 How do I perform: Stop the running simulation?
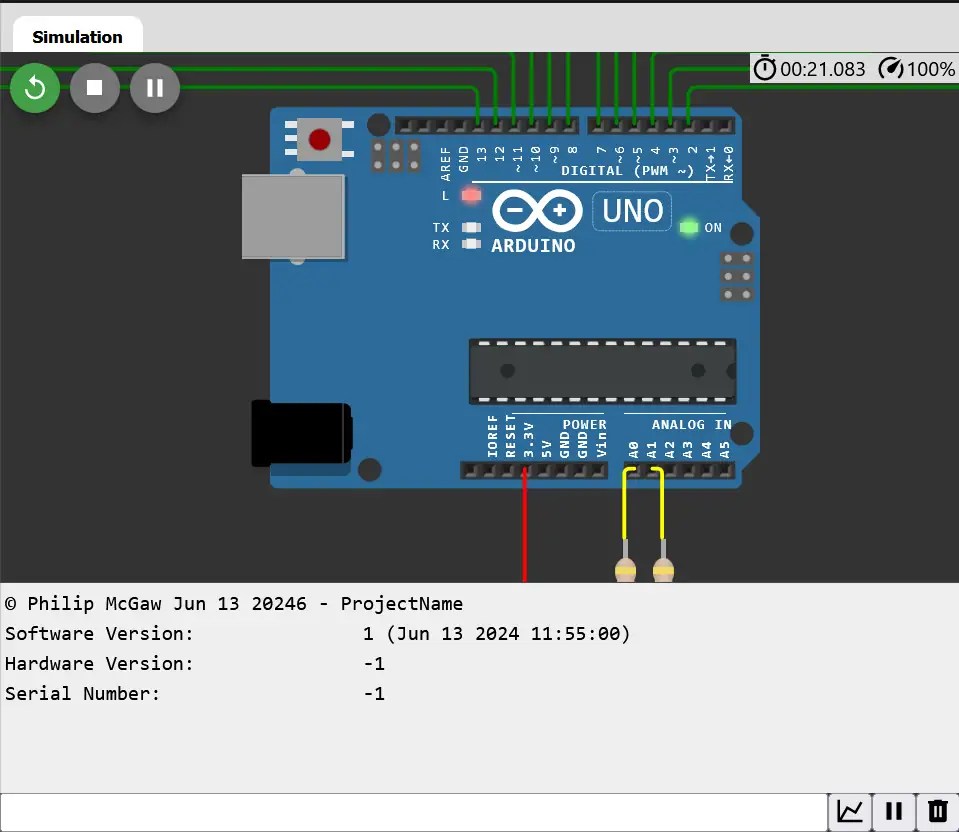point(95,88)
